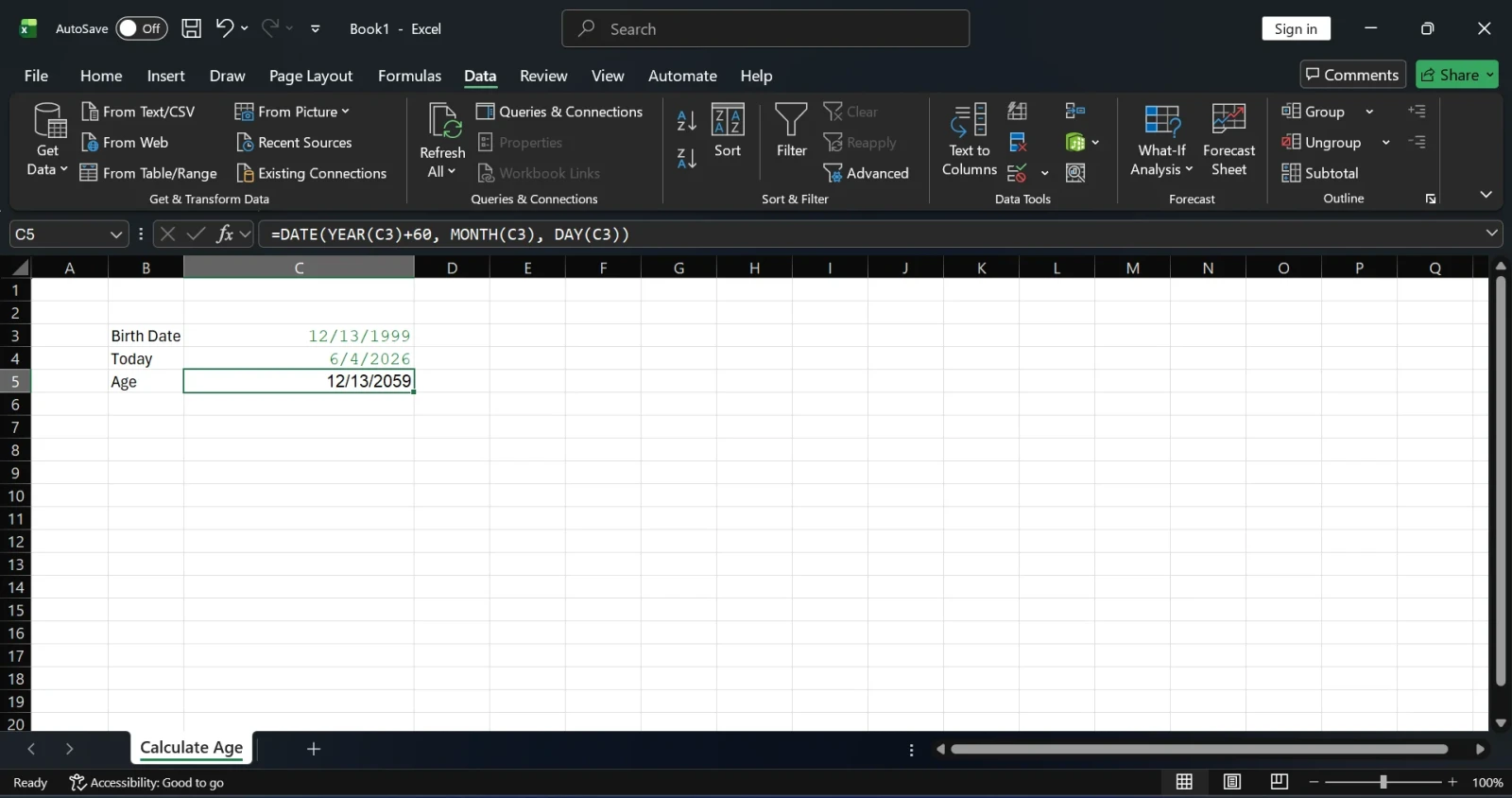Import data From Text/CSV
This screenshot has height=798, width=1512.
(x=138, y=112)
